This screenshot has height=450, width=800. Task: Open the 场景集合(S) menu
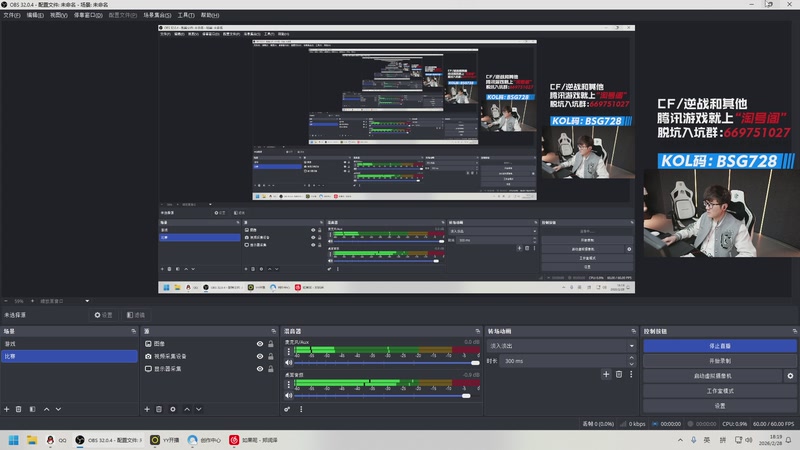click(157, 15)
